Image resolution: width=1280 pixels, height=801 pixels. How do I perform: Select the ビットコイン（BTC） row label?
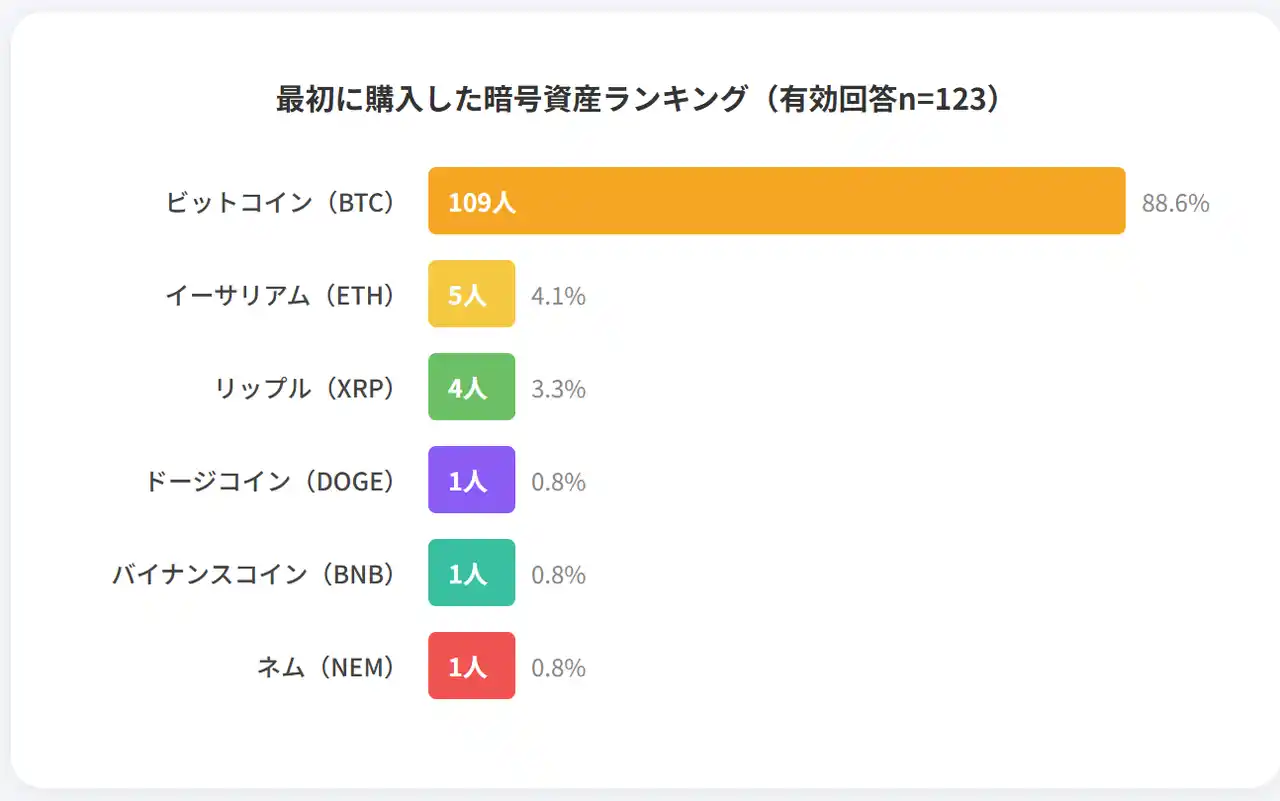(280, 203)
